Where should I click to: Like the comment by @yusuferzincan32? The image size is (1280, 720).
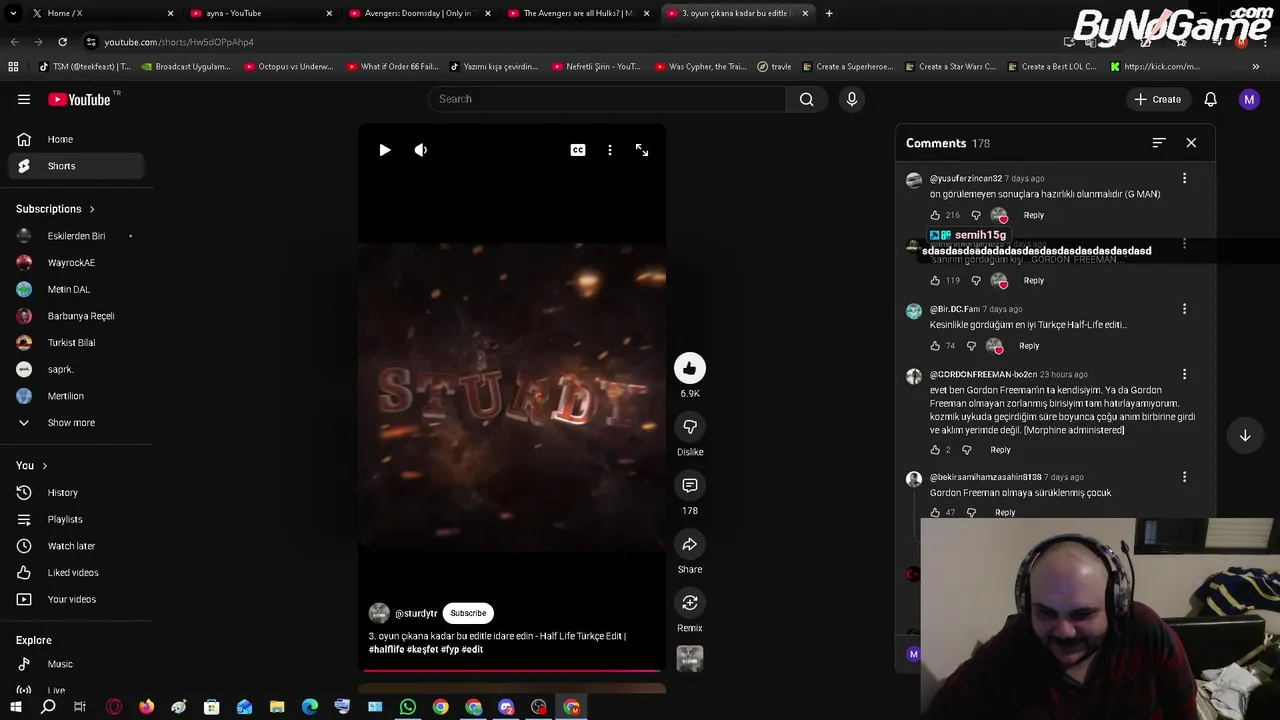[935, 215]
